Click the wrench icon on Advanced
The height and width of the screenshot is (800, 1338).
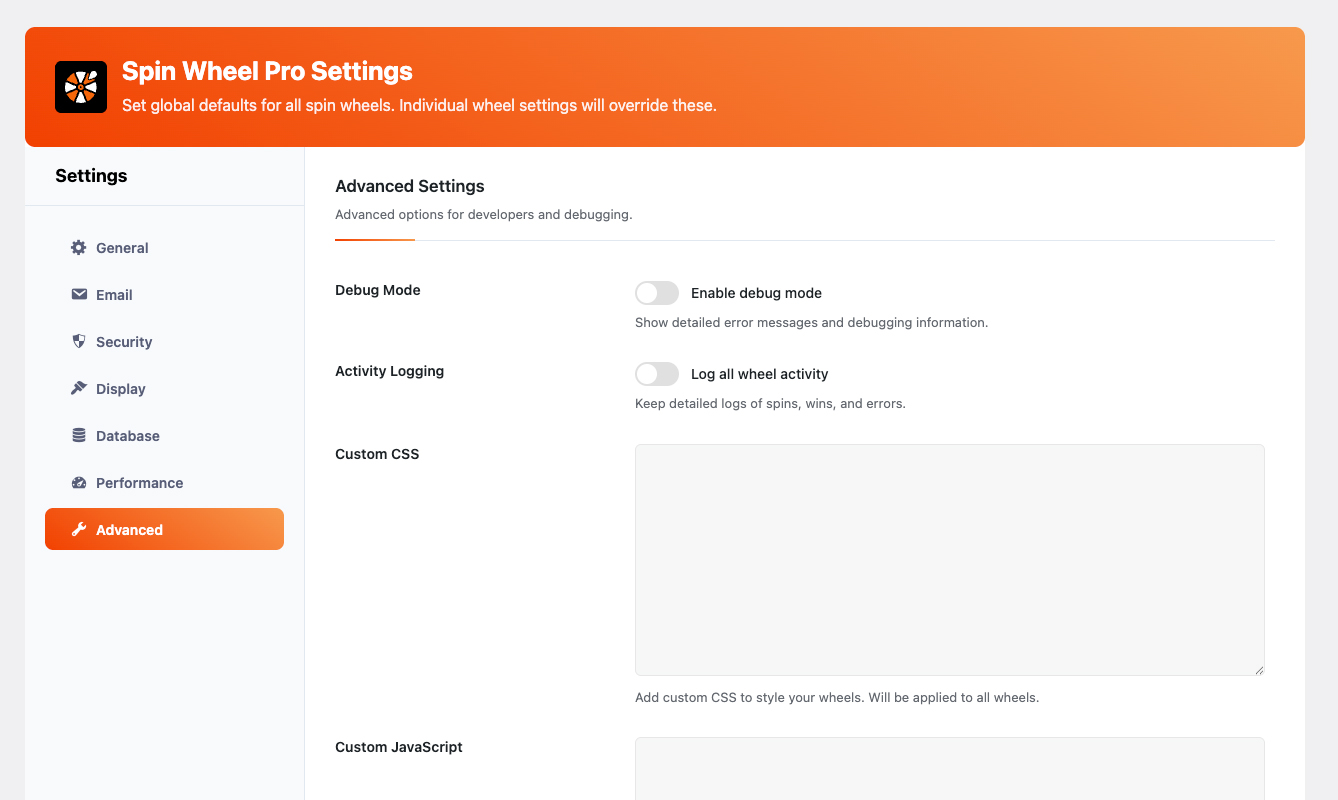point(78,529)
